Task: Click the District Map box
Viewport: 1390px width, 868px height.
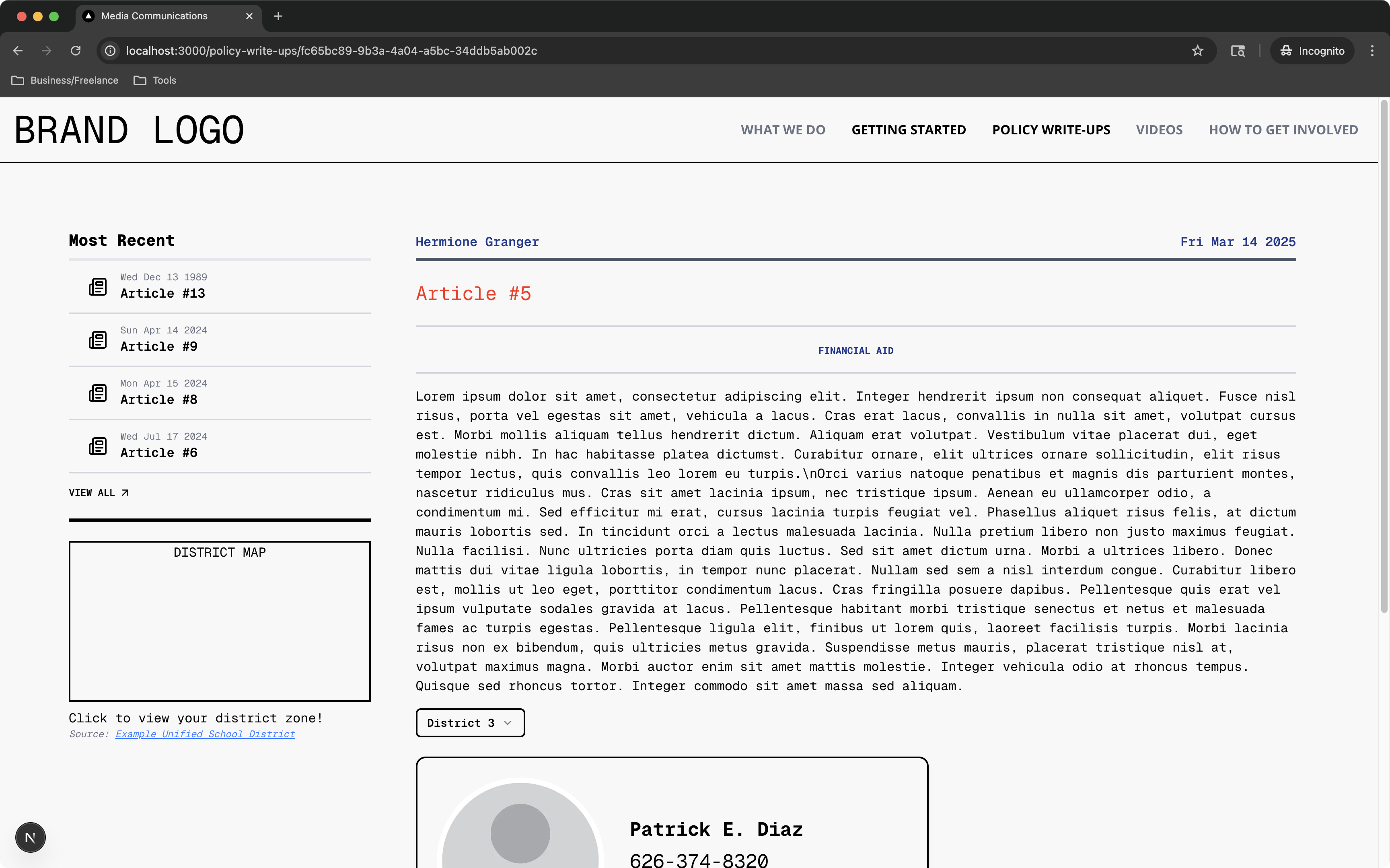Action: pyautogui.click(x=219, y=621)
